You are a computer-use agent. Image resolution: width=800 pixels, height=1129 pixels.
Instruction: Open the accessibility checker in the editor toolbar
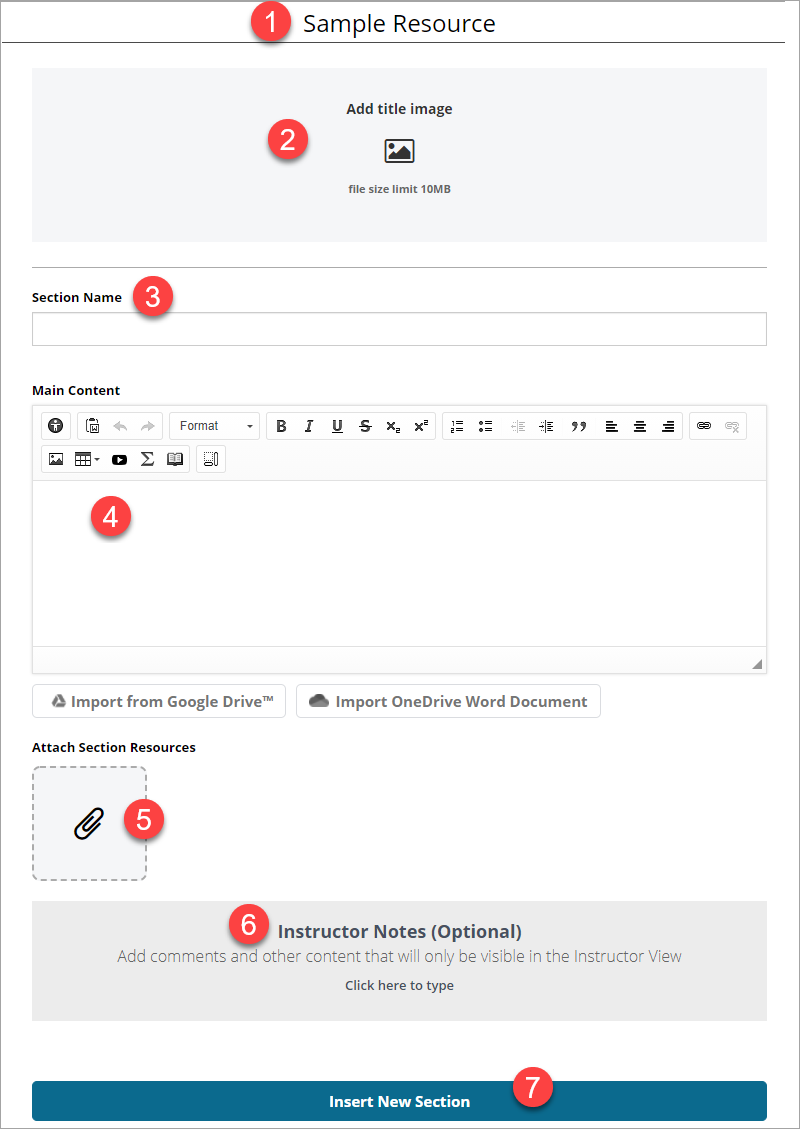55,426
